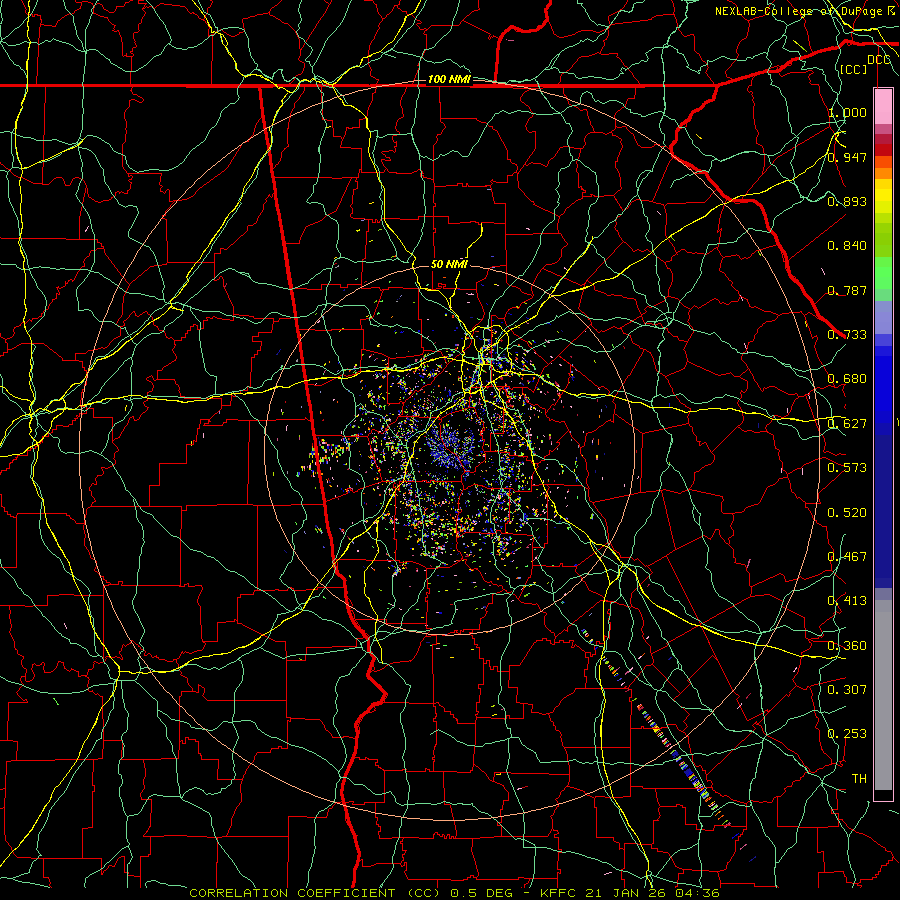
Task: Click the periwinkle swatch near 0.733
Action: pyautogui.click(x=883, y=318)
